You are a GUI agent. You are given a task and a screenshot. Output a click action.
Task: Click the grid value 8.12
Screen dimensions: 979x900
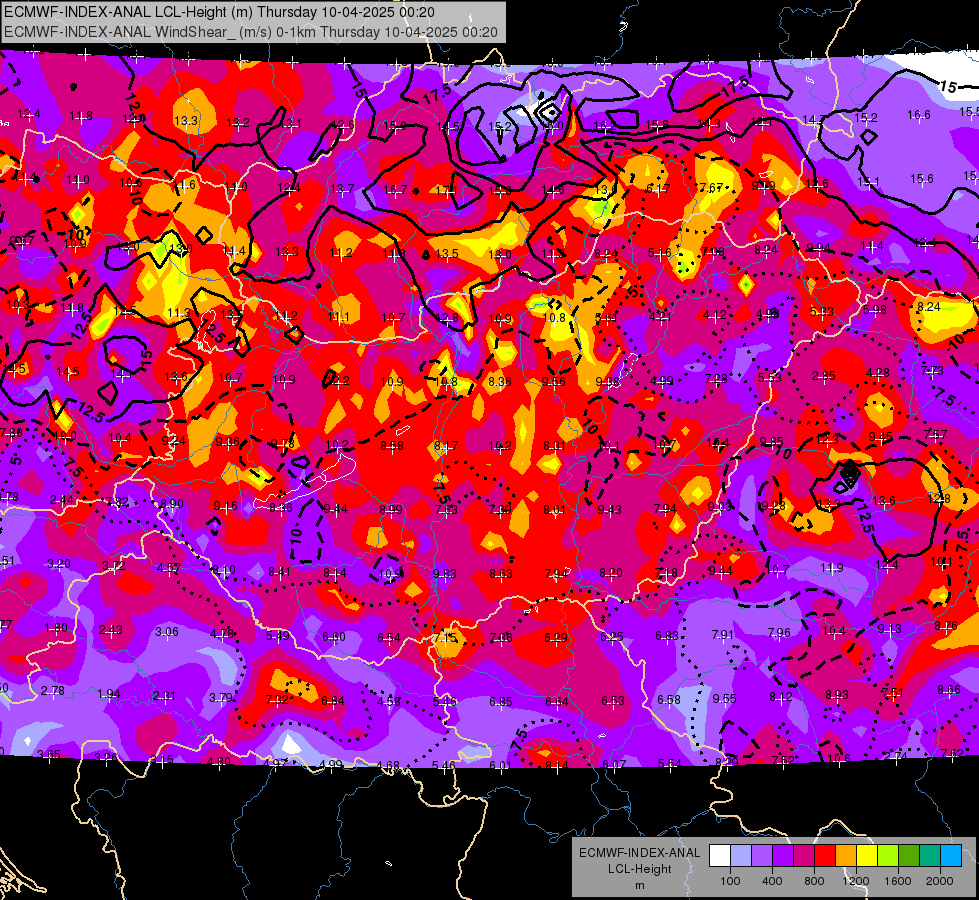(781, 696)
